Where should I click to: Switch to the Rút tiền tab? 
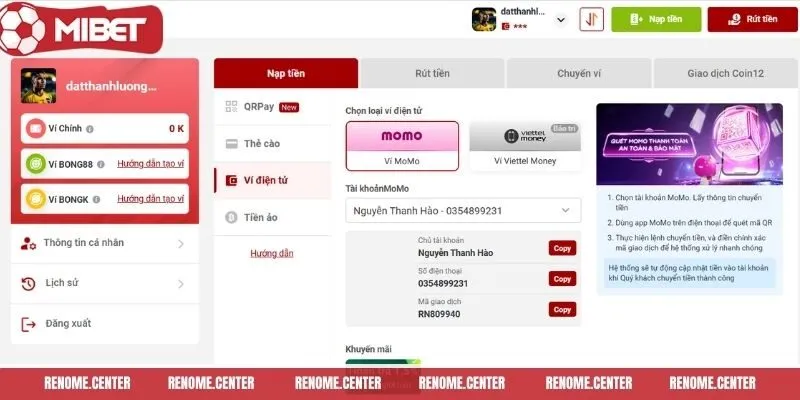pyautogui.click(x=432, y=73)
